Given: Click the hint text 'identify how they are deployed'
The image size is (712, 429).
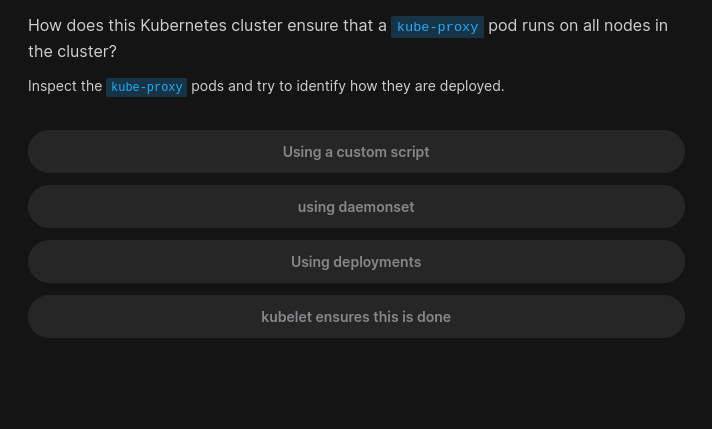Looking at the screenshot, I should pyautogui.click(x=400, y=86).
